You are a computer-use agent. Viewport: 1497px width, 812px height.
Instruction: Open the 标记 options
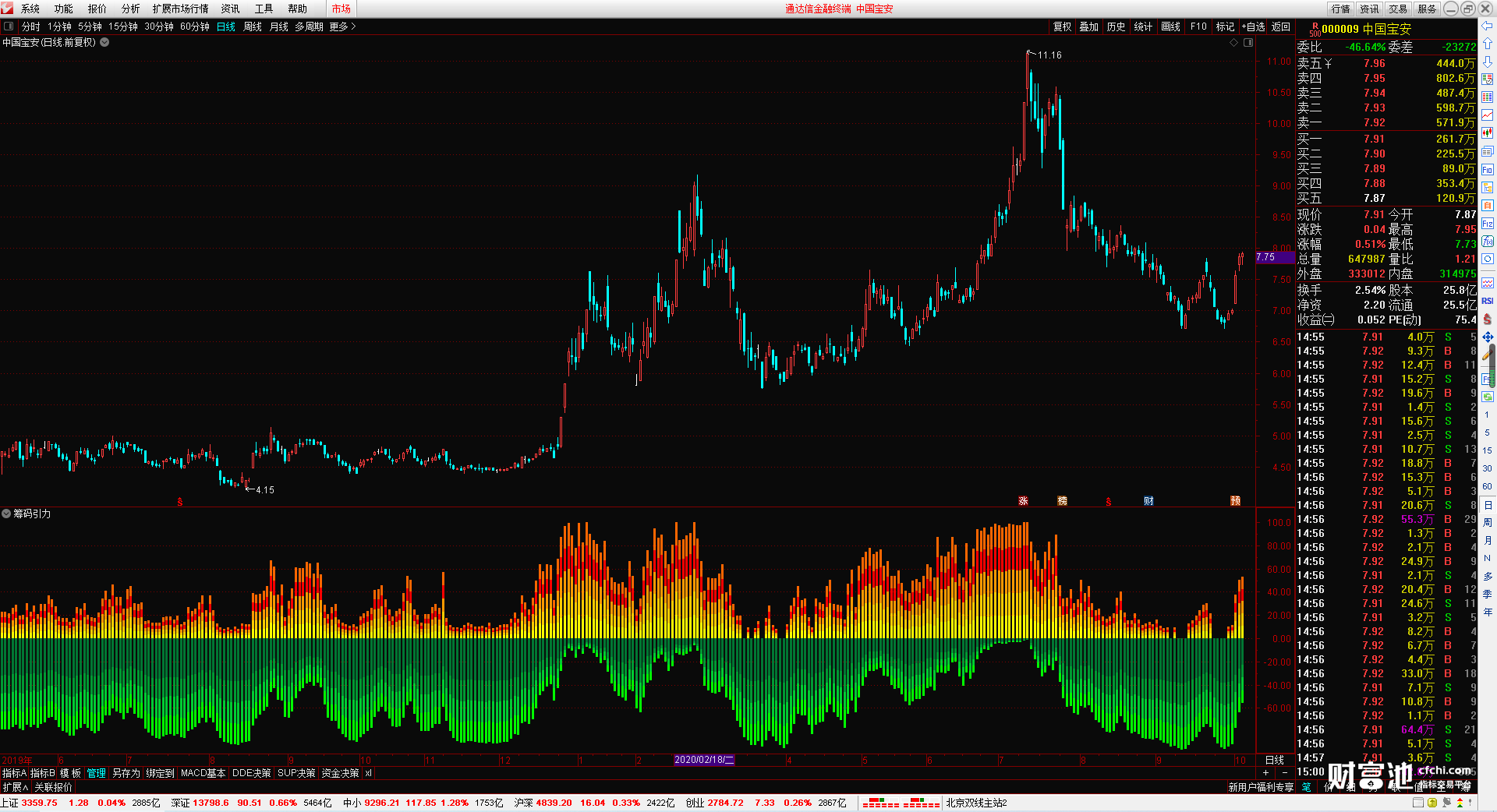(x=1226, y=26)
